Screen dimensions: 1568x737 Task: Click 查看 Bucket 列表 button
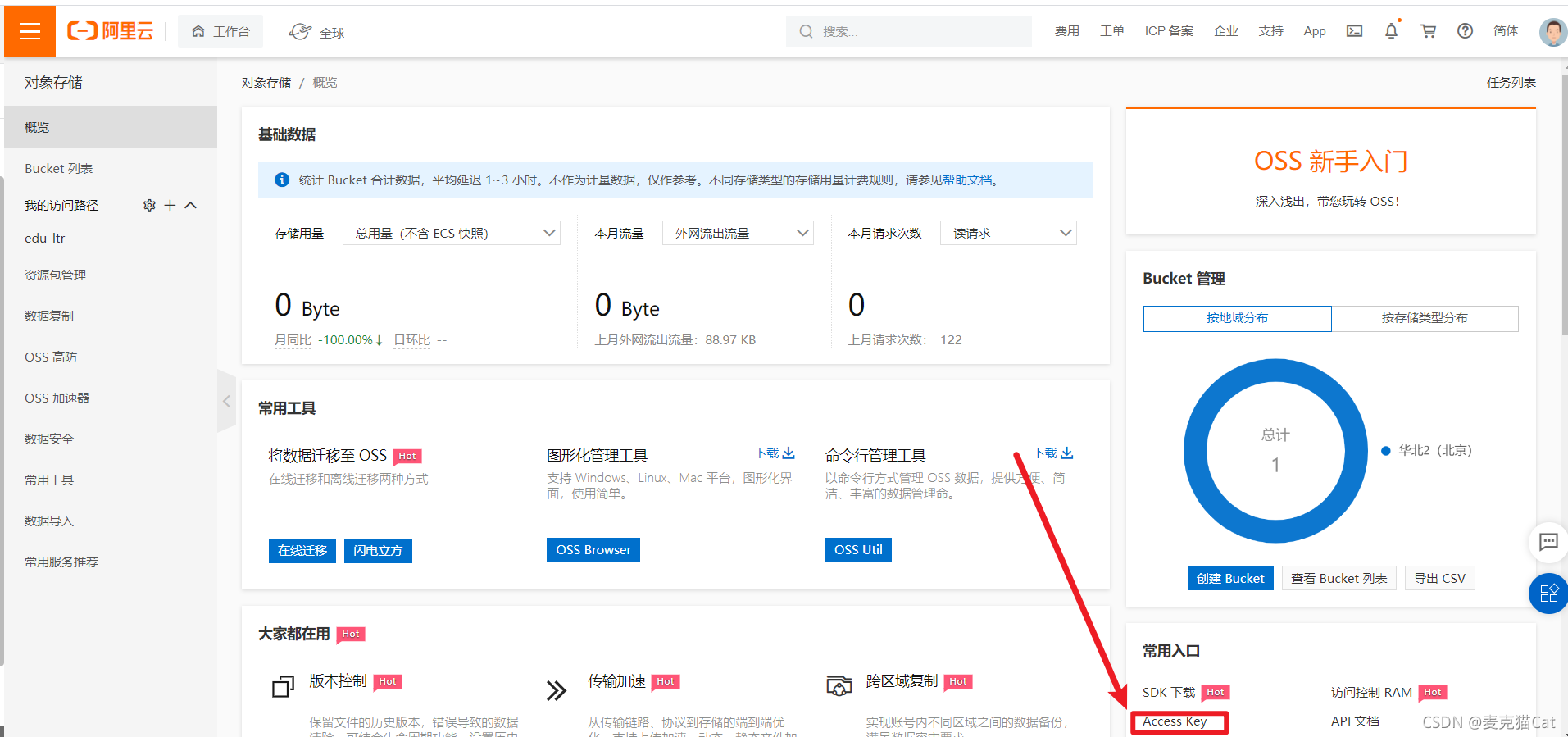coord(1339,578)
